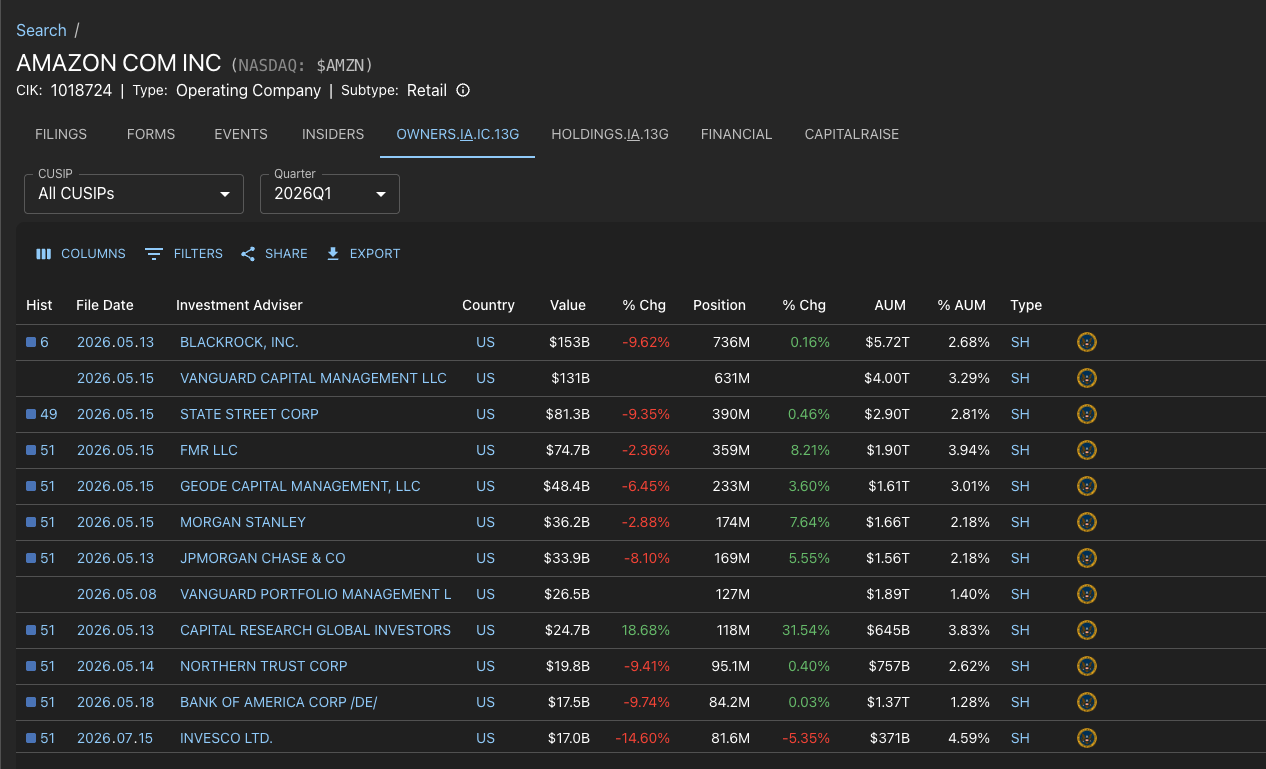Open SEC seal icon in Bank of America row
1266x769 pixels.
(x=1087, y=702)
